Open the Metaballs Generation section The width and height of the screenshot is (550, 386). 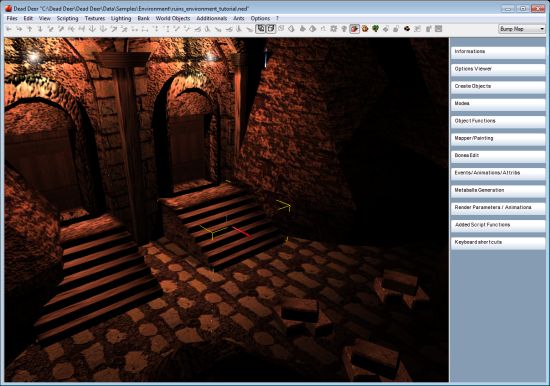pos(498,191)
